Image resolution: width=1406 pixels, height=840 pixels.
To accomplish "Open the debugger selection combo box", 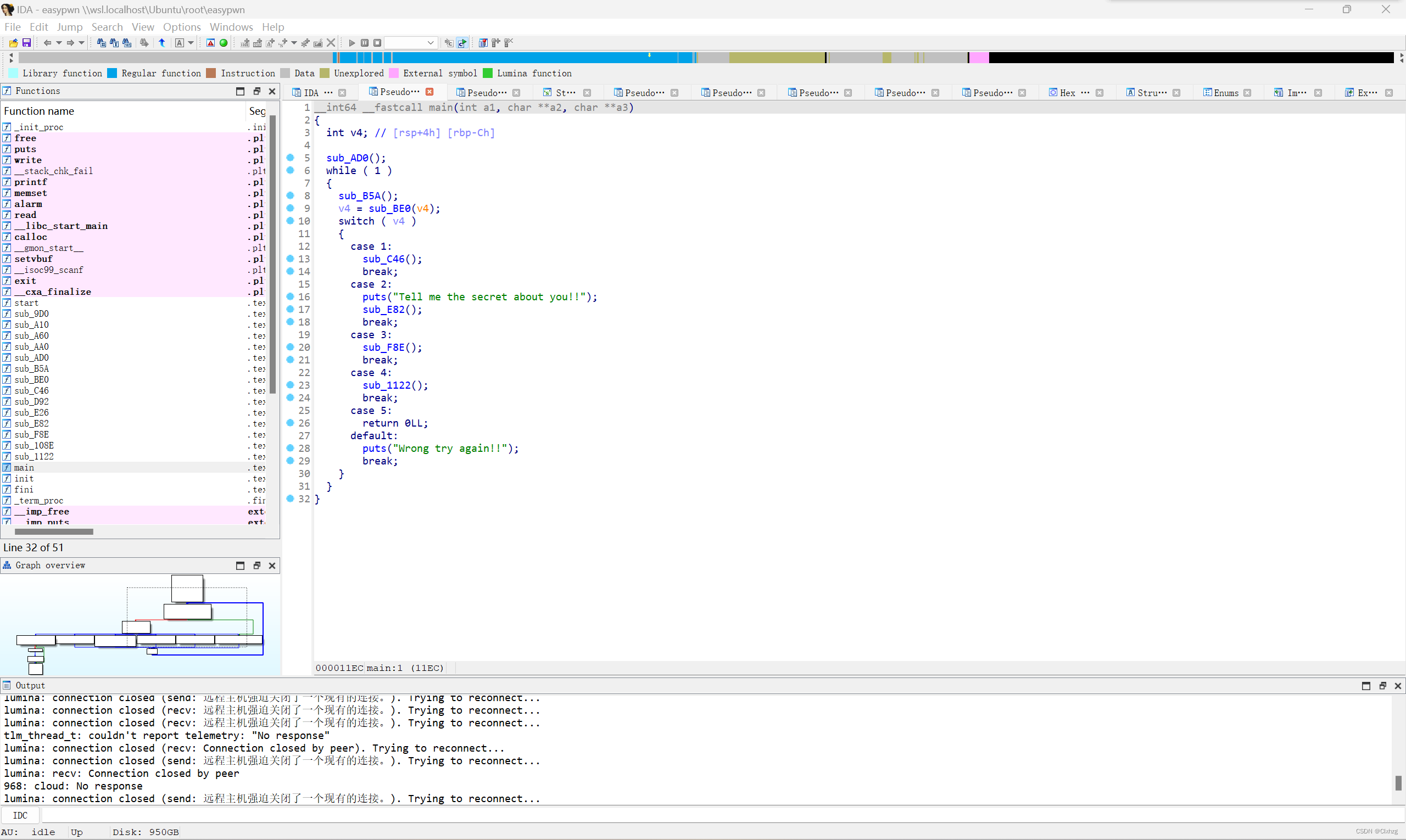I will pyautogui.click(x=411, y=43).
